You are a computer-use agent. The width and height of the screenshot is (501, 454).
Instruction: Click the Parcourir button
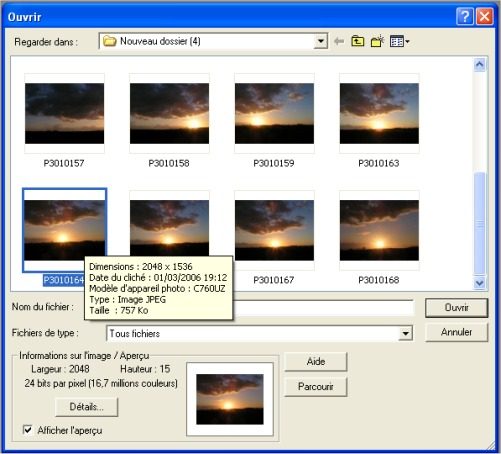click(316, 387)
